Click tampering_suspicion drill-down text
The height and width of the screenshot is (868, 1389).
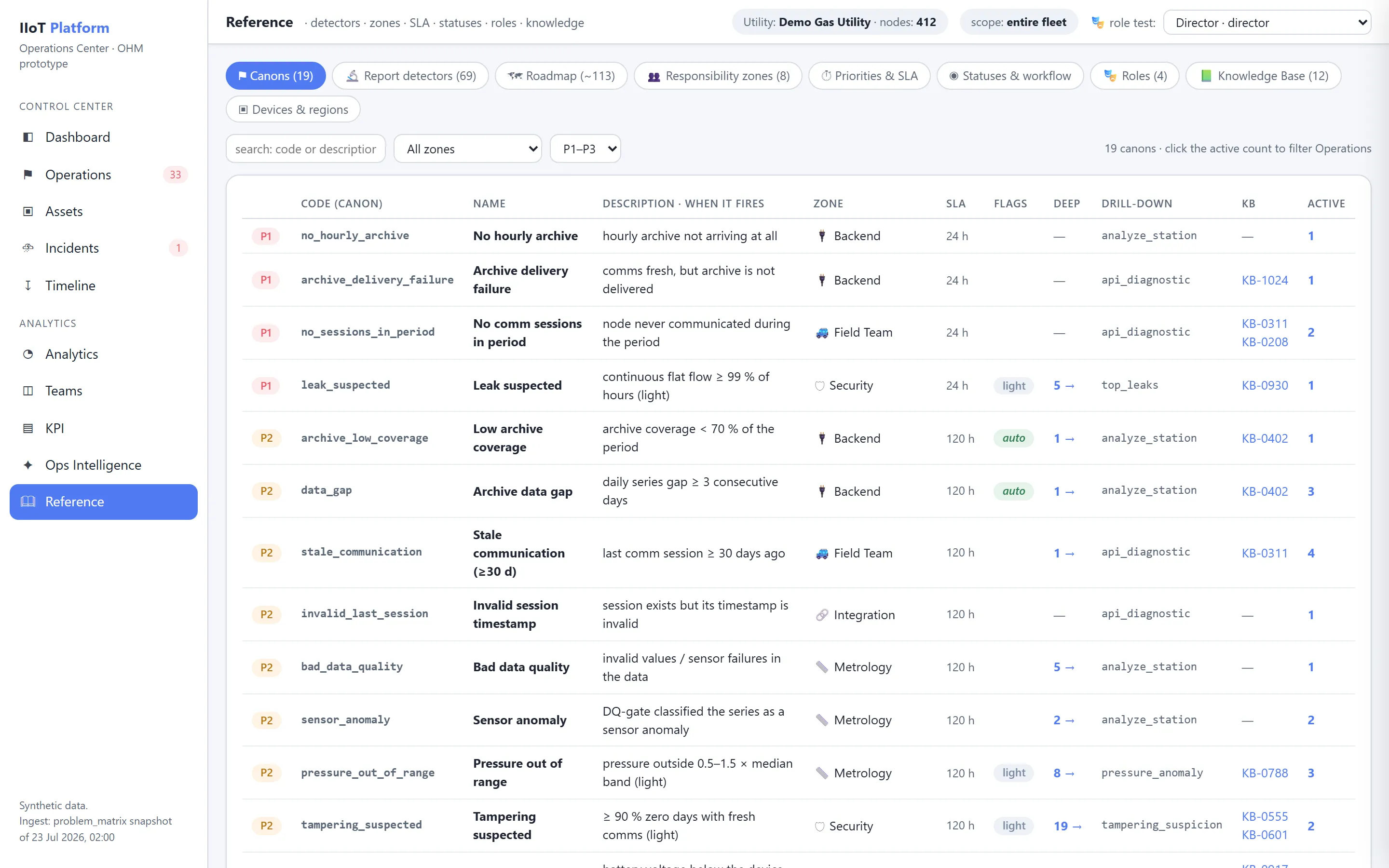tap(1161, 825)
